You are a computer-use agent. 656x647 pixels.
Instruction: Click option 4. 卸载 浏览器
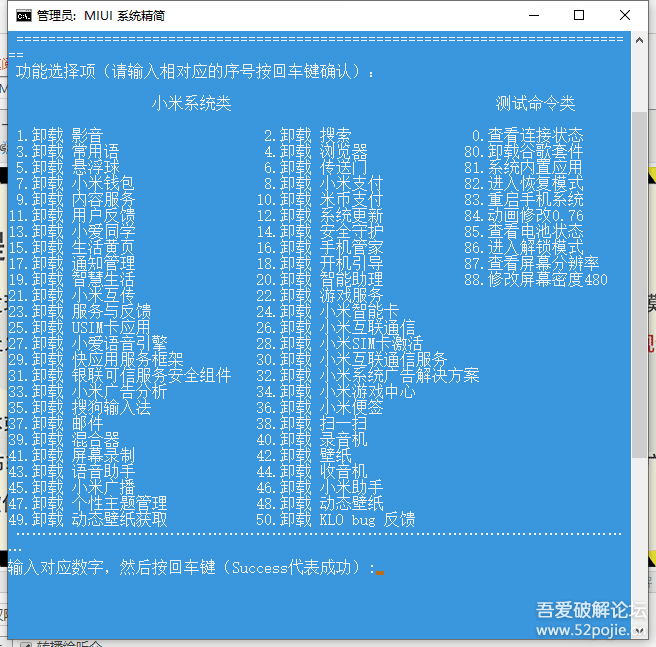(315, 151)
